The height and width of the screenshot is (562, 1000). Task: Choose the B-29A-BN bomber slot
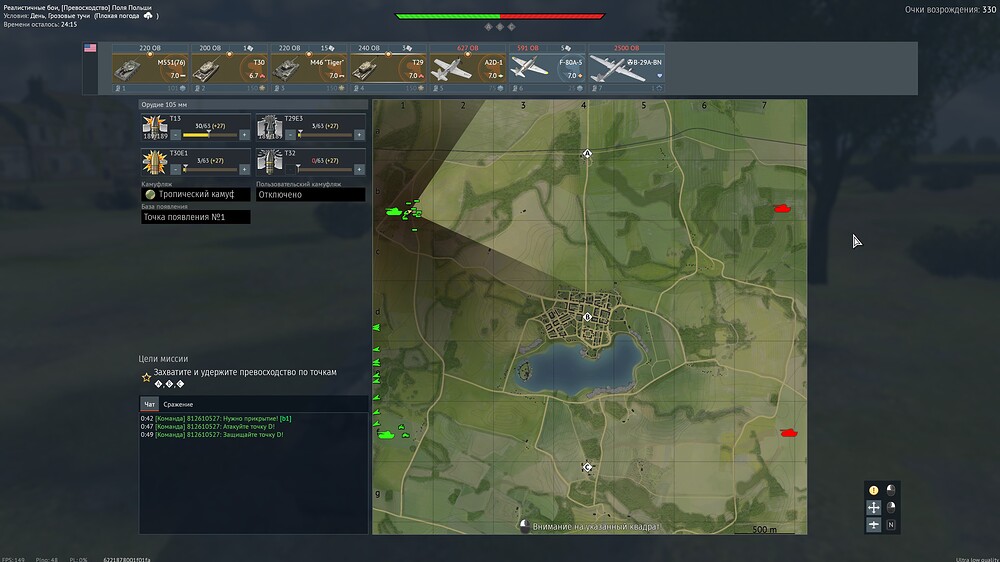pyautogui.click(x=627, y=68)
